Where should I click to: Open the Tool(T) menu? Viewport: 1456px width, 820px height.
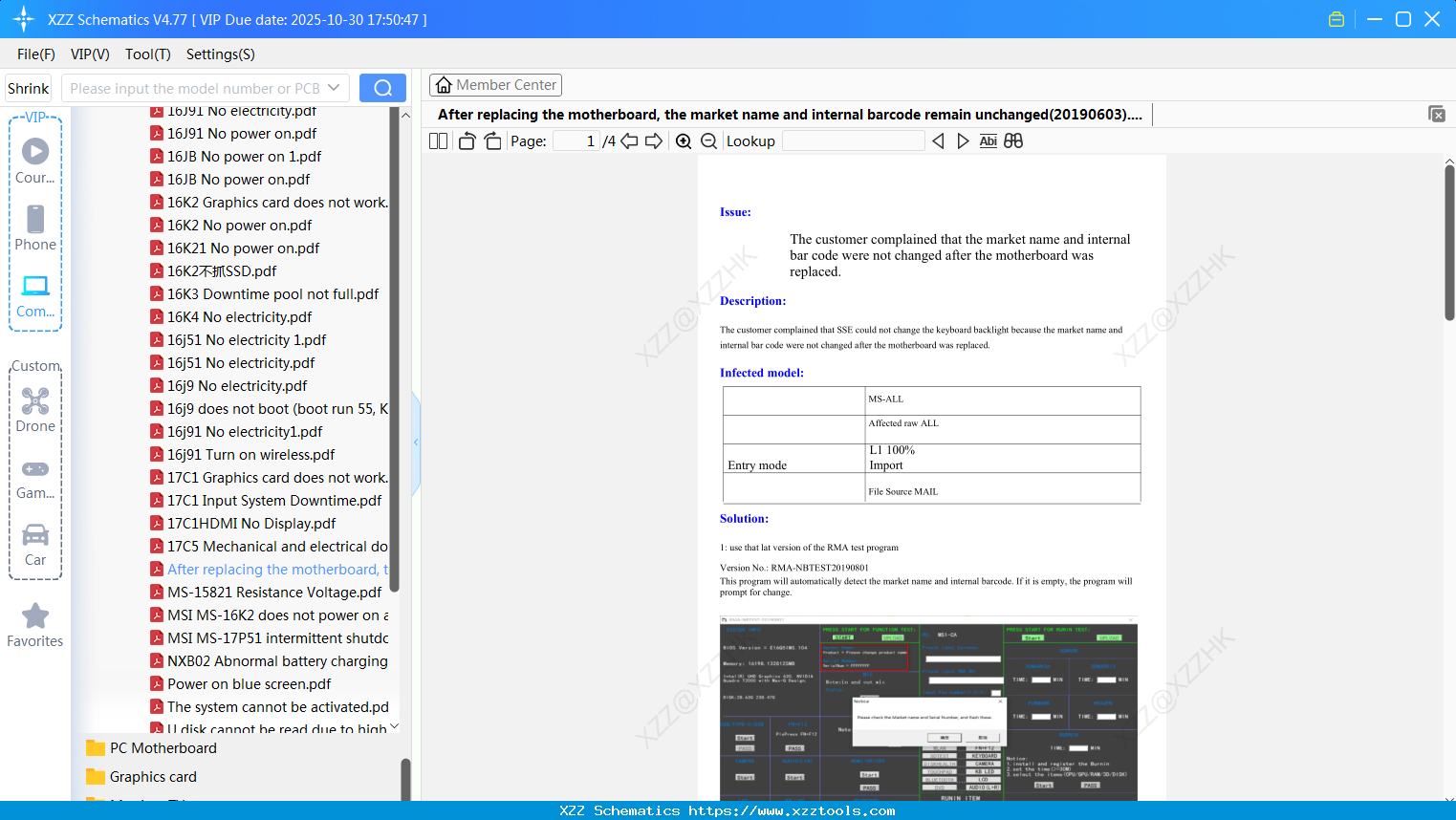147,54
